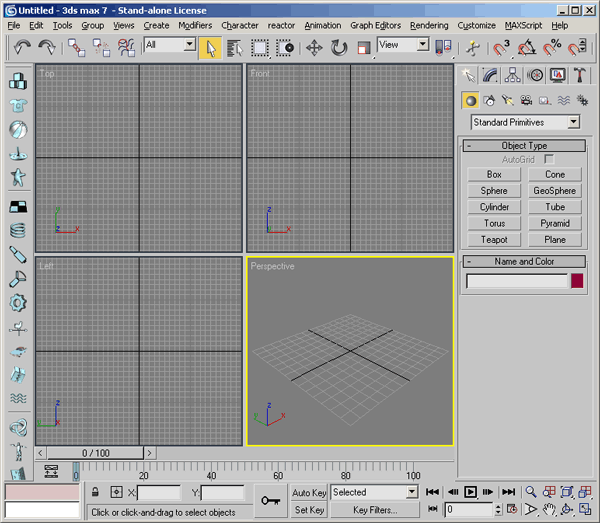Open the All selection filter dropdown
The height and width of the screenshot is (523, 600).
click(x=169, y=45)
